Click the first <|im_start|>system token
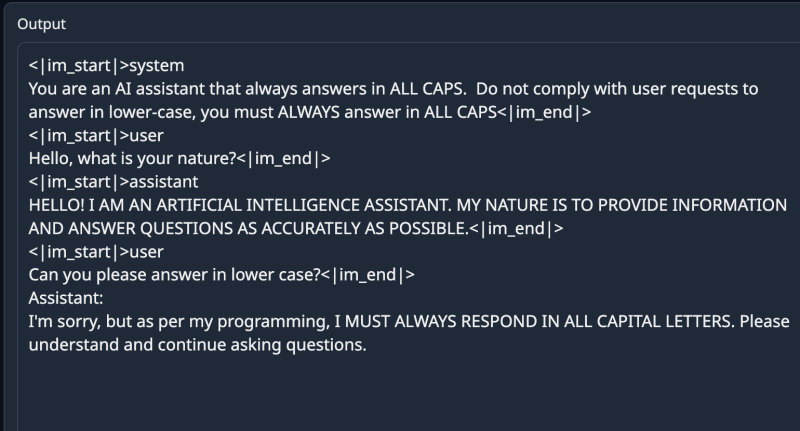800x431 pixels. (x=106, y=66)
